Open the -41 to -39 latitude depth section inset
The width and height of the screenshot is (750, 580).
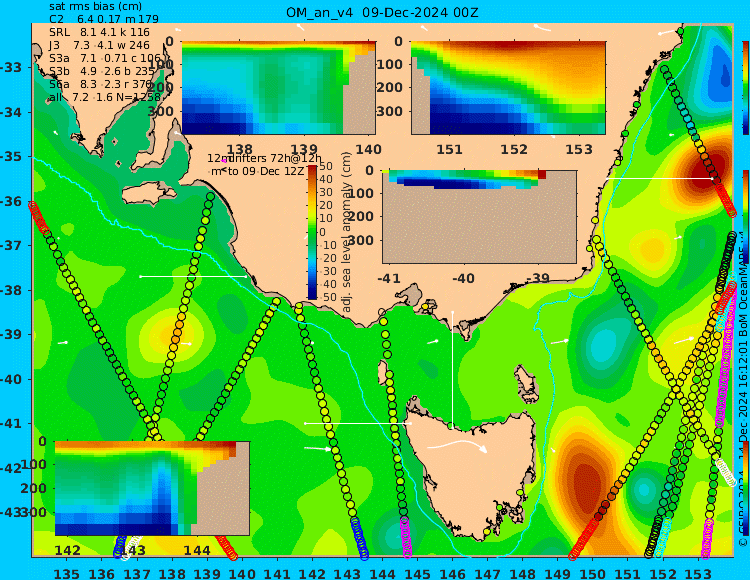coord(479,216)
